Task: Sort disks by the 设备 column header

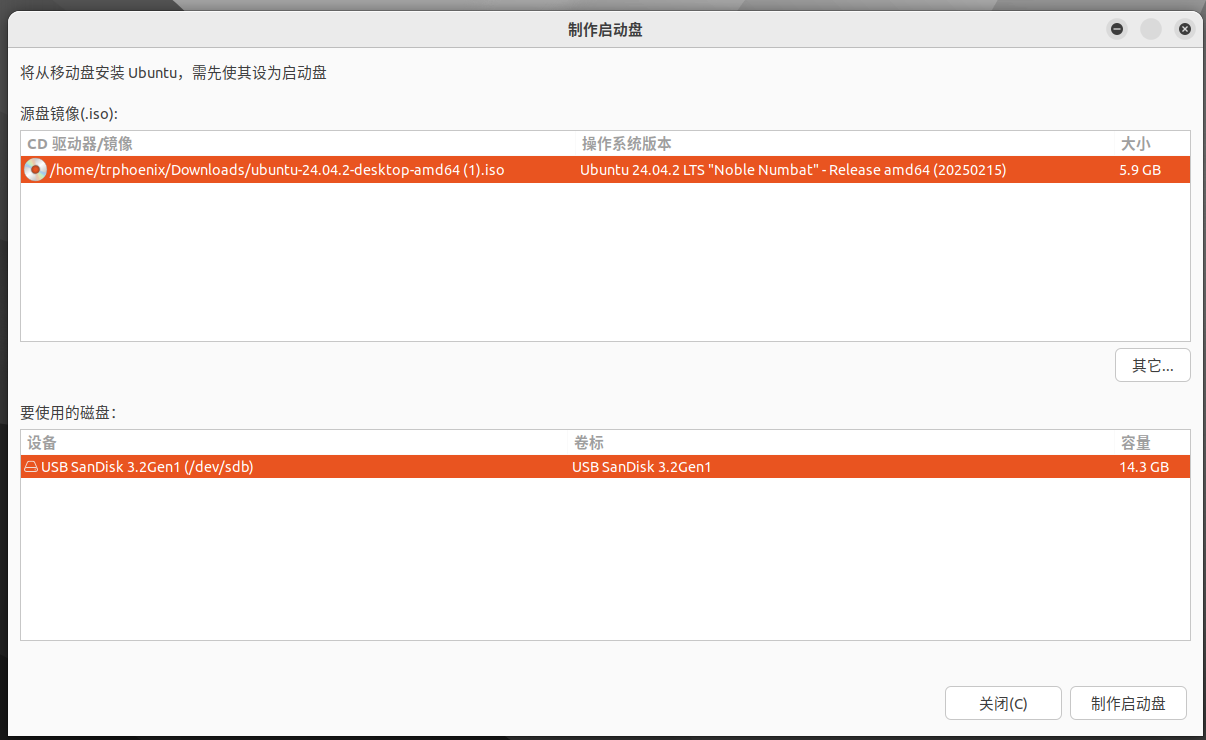Action: pyautogui.click(x=42, y=443)
